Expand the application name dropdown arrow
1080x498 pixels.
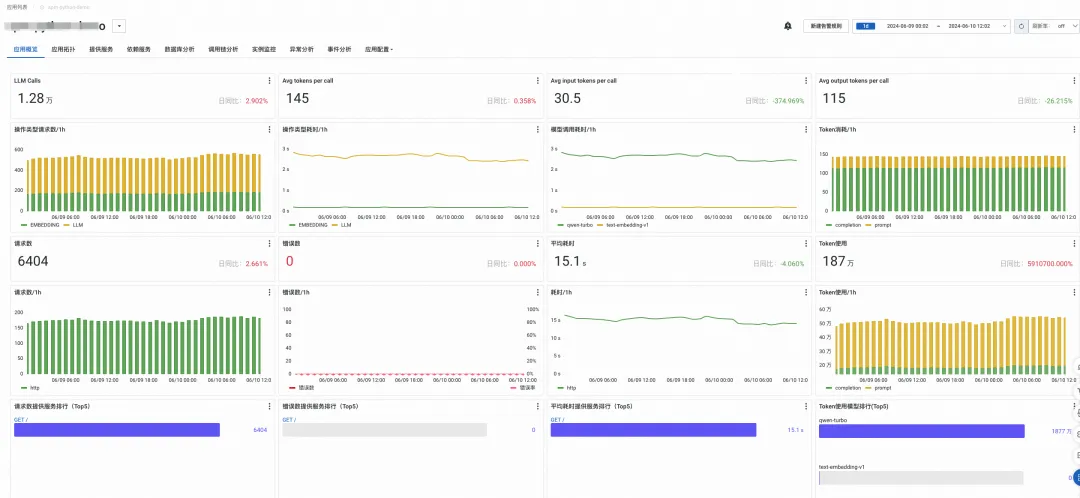118,26
